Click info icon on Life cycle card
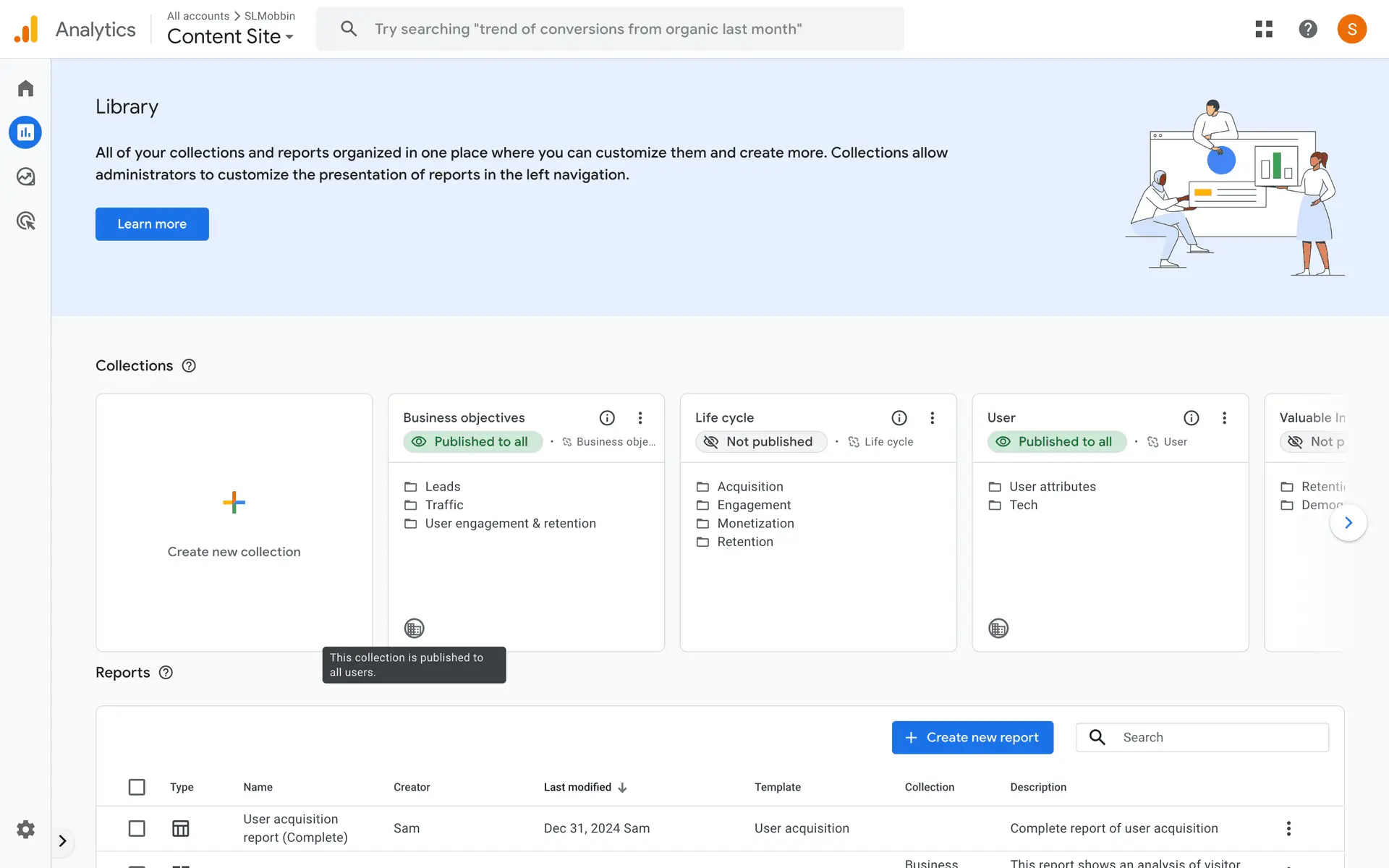This screenshot has height=868, width=1389. (899, 417)
